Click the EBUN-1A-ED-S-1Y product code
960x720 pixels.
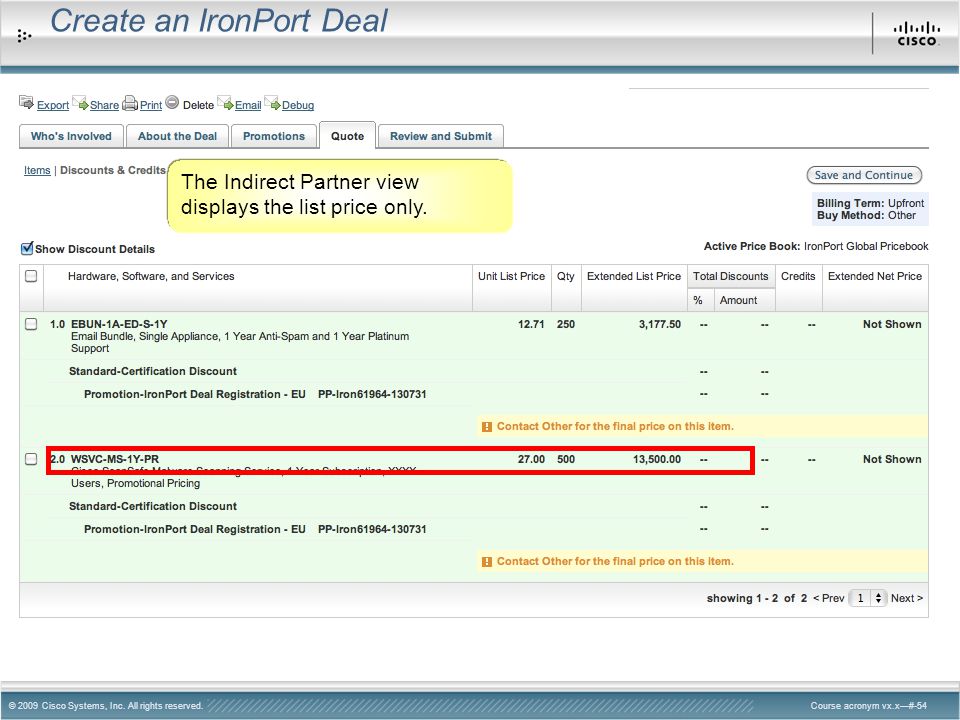[119, 324]
